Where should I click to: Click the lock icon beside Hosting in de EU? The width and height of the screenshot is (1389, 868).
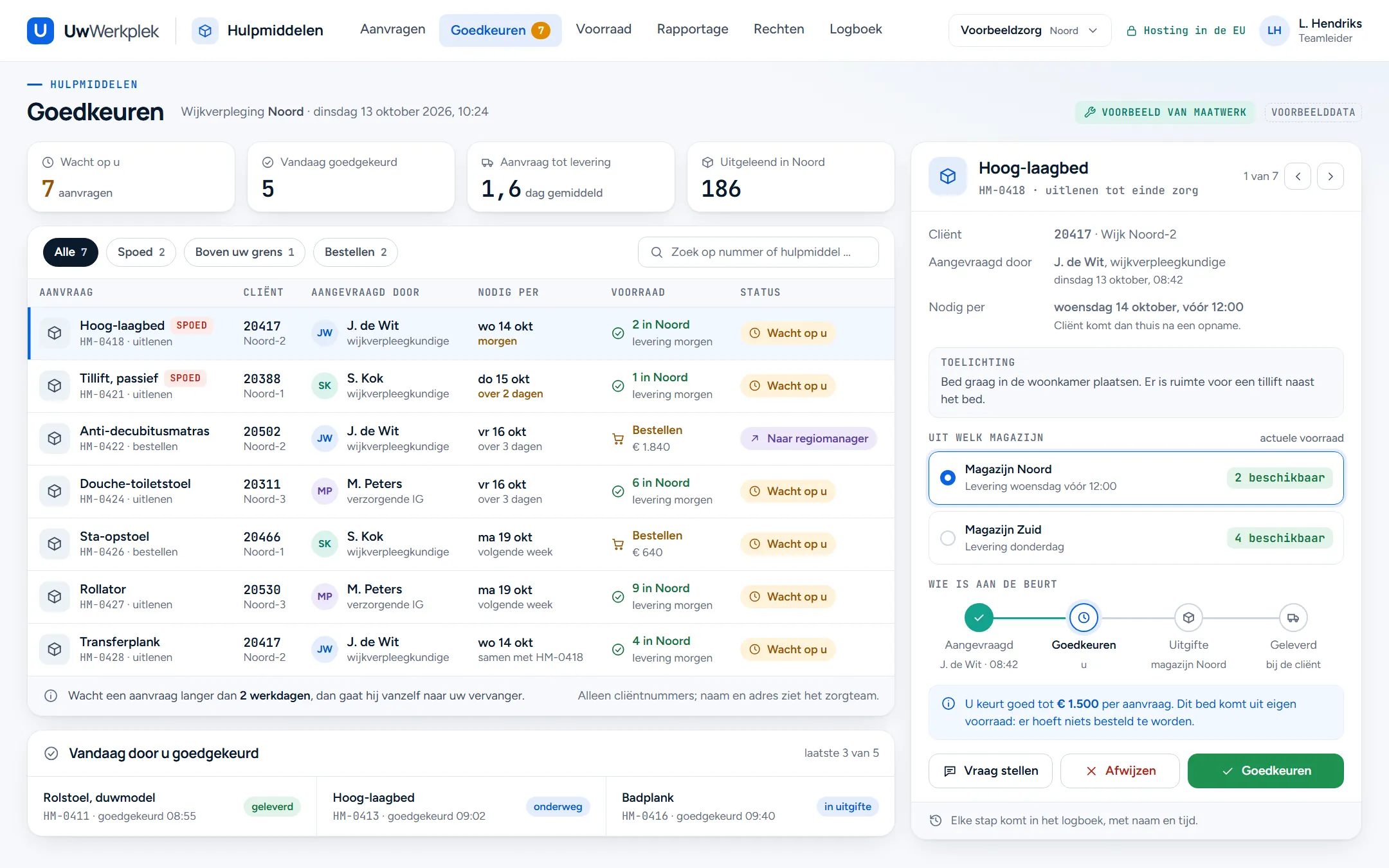coord(1132,31)
